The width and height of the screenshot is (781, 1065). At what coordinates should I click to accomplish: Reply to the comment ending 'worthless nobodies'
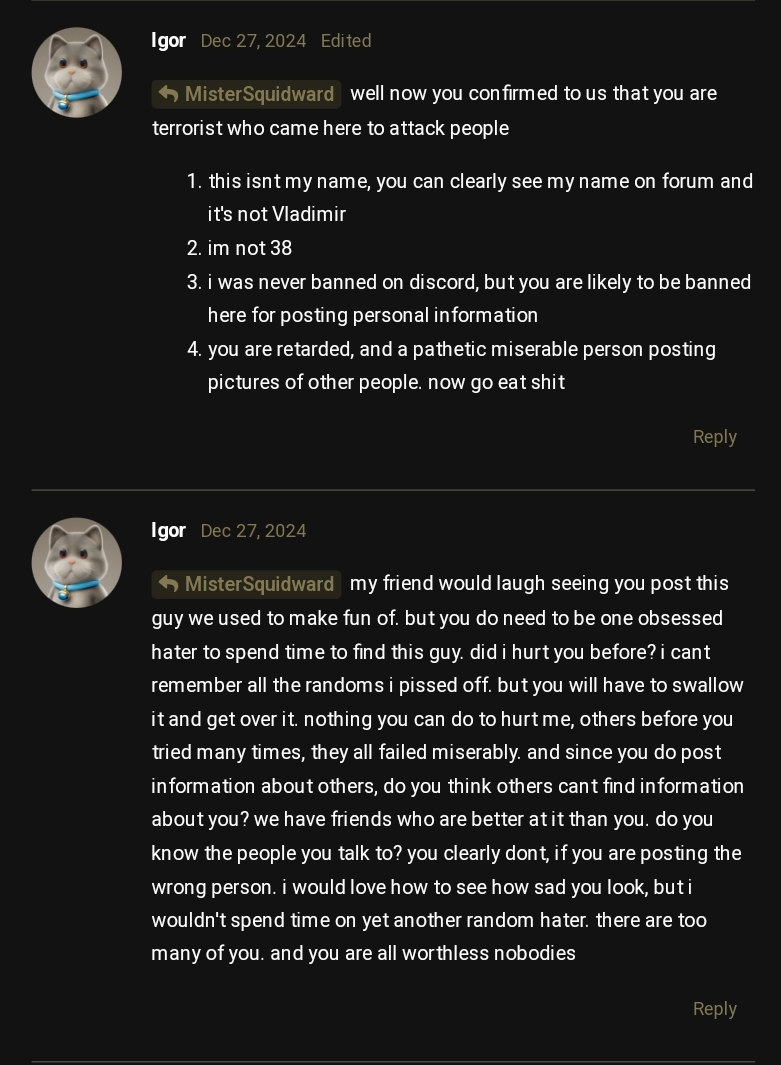click(x=714, y=1009)
